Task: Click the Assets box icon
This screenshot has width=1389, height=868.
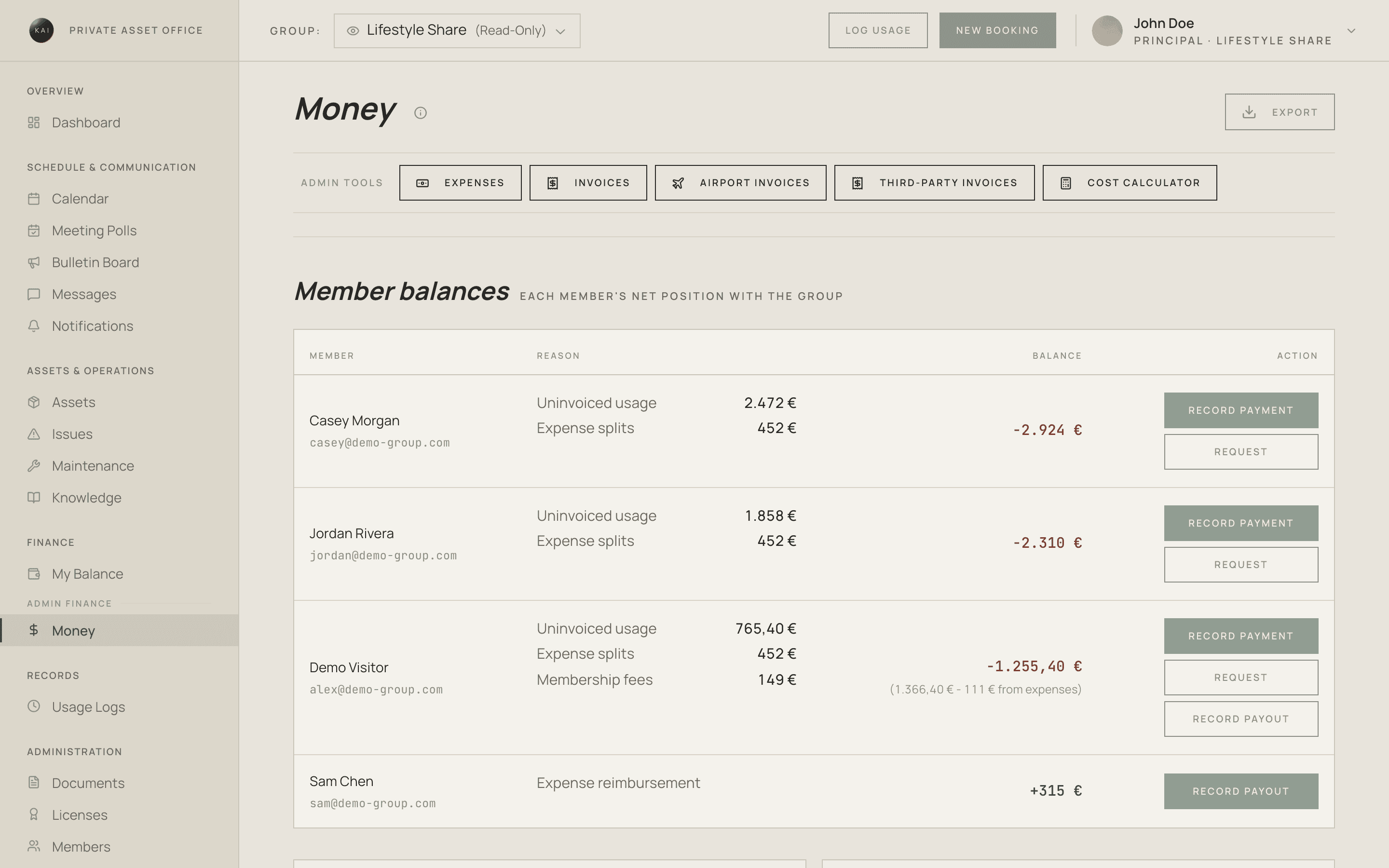Action: pos(34,402)
